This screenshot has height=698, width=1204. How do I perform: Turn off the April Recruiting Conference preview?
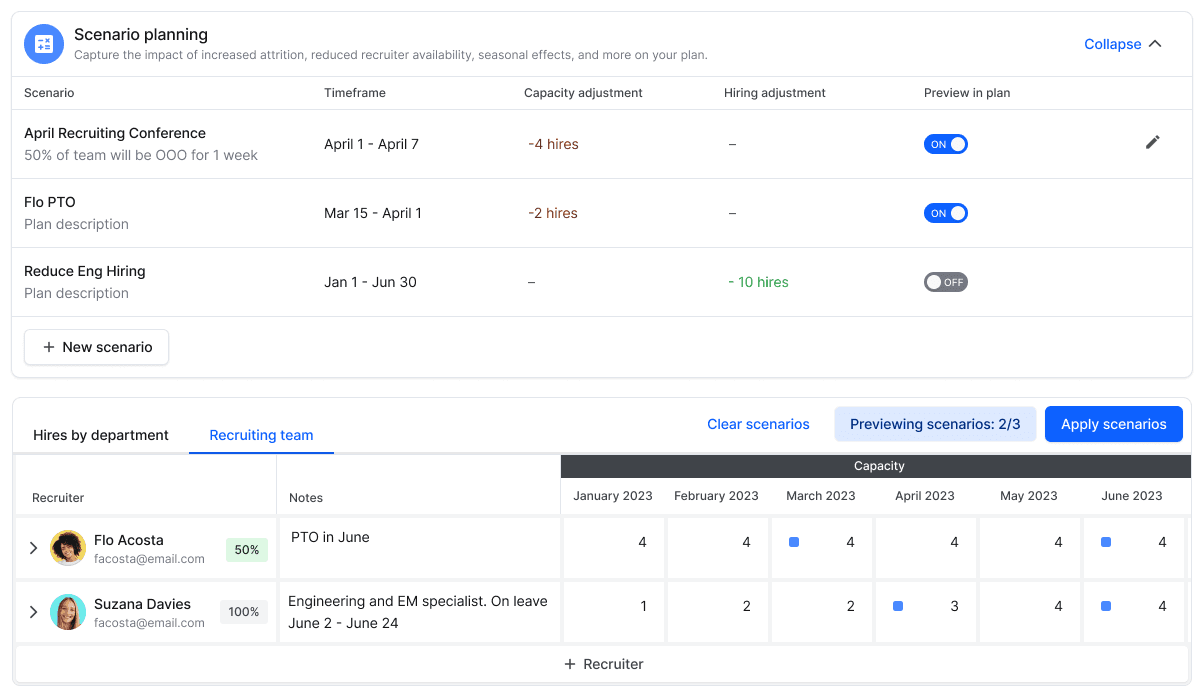[945, 143]
